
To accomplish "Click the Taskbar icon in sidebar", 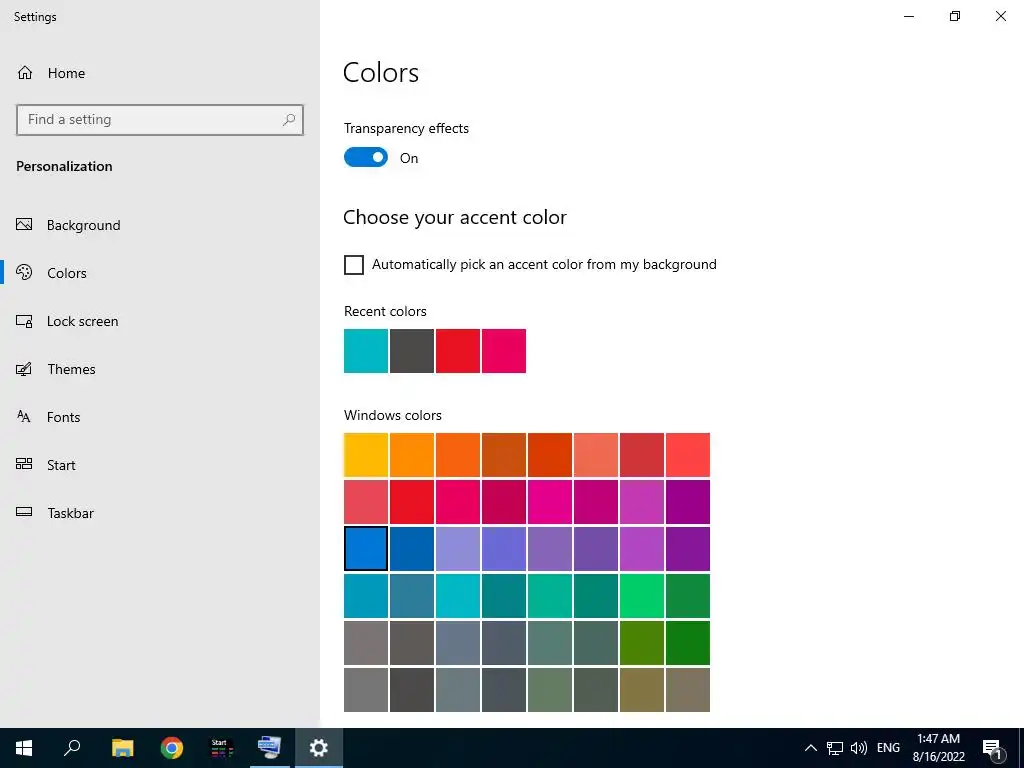I will pyautogui.click(x=24, y=512).
